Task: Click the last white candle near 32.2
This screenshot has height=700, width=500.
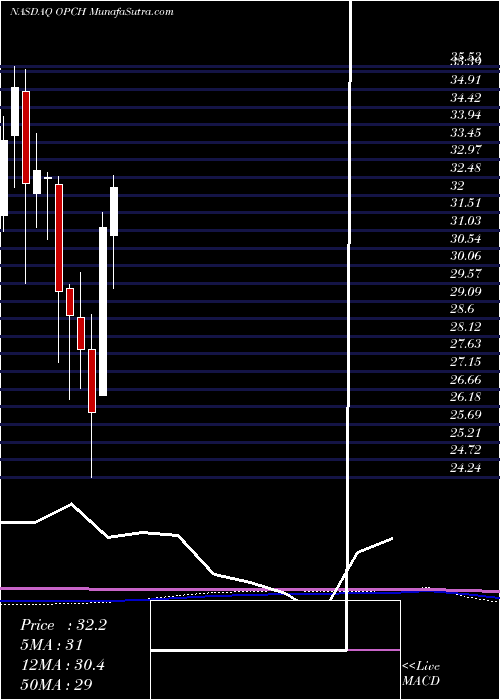Action: pos(114,211)
